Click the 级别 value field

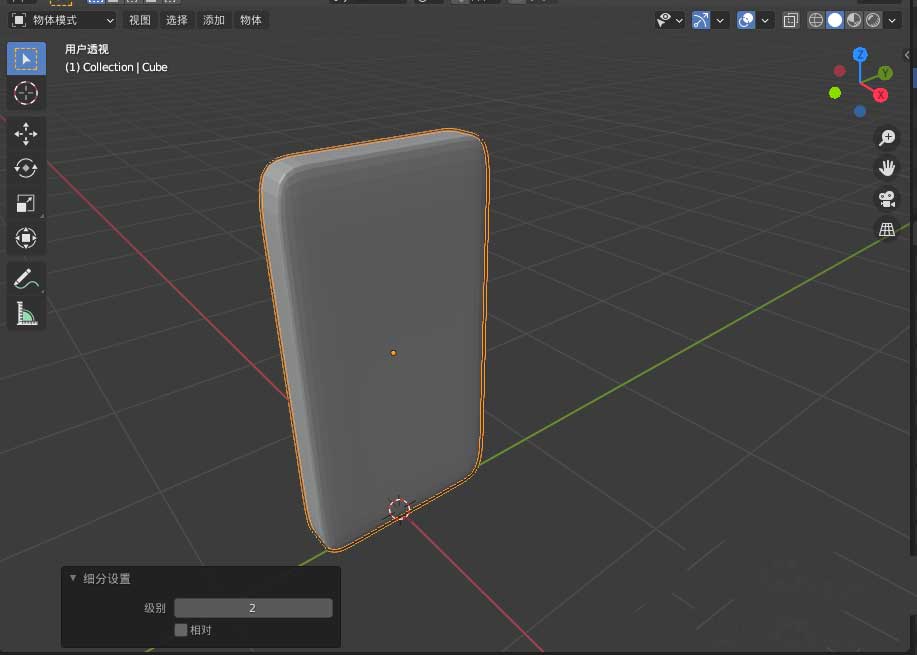point(253,608)
